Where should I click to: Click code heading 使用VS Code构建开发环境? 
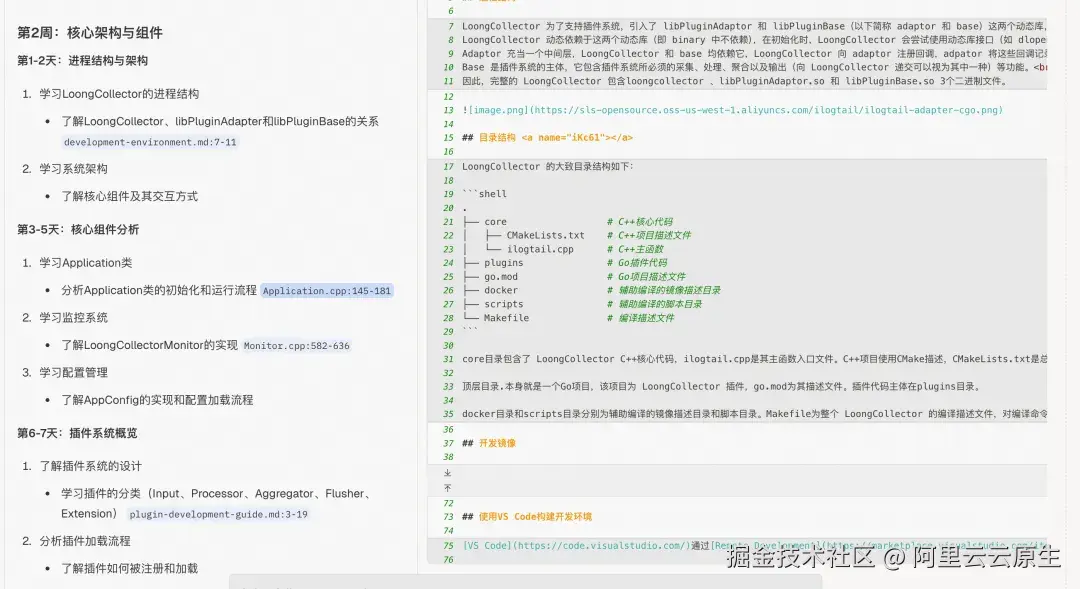click(535, 517)
